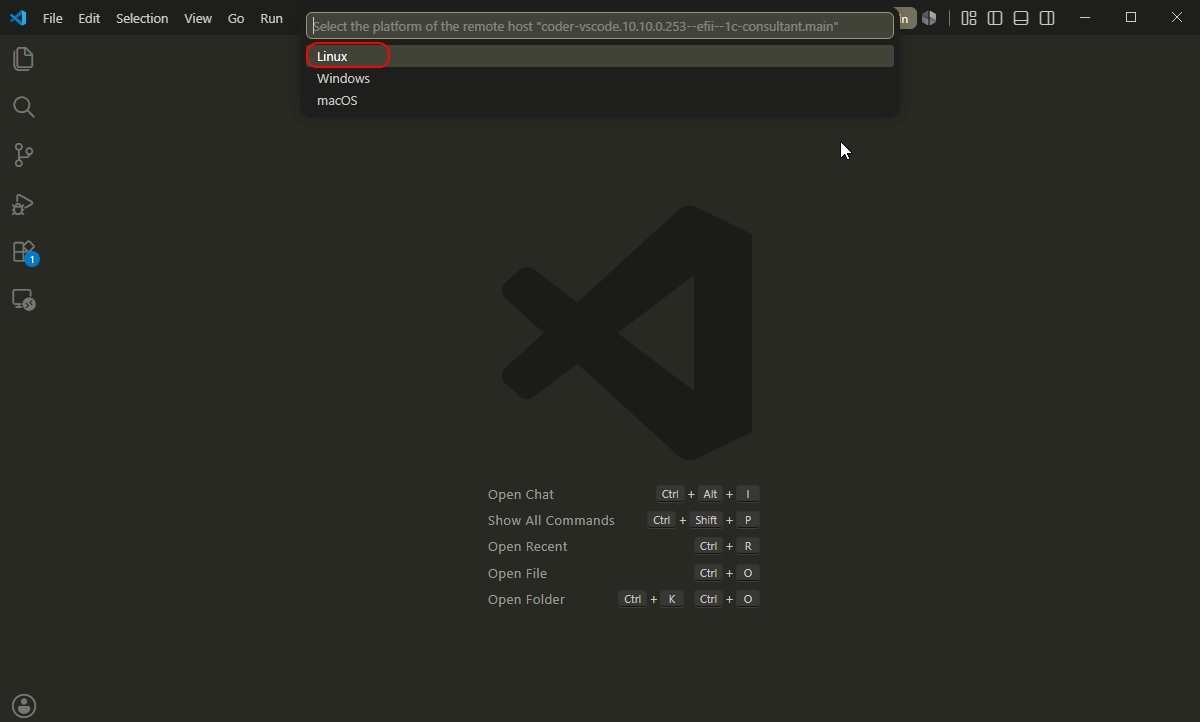Open the Source Control view
The height and width of the screenshot is (722, 1200).
tap(23, 155)
